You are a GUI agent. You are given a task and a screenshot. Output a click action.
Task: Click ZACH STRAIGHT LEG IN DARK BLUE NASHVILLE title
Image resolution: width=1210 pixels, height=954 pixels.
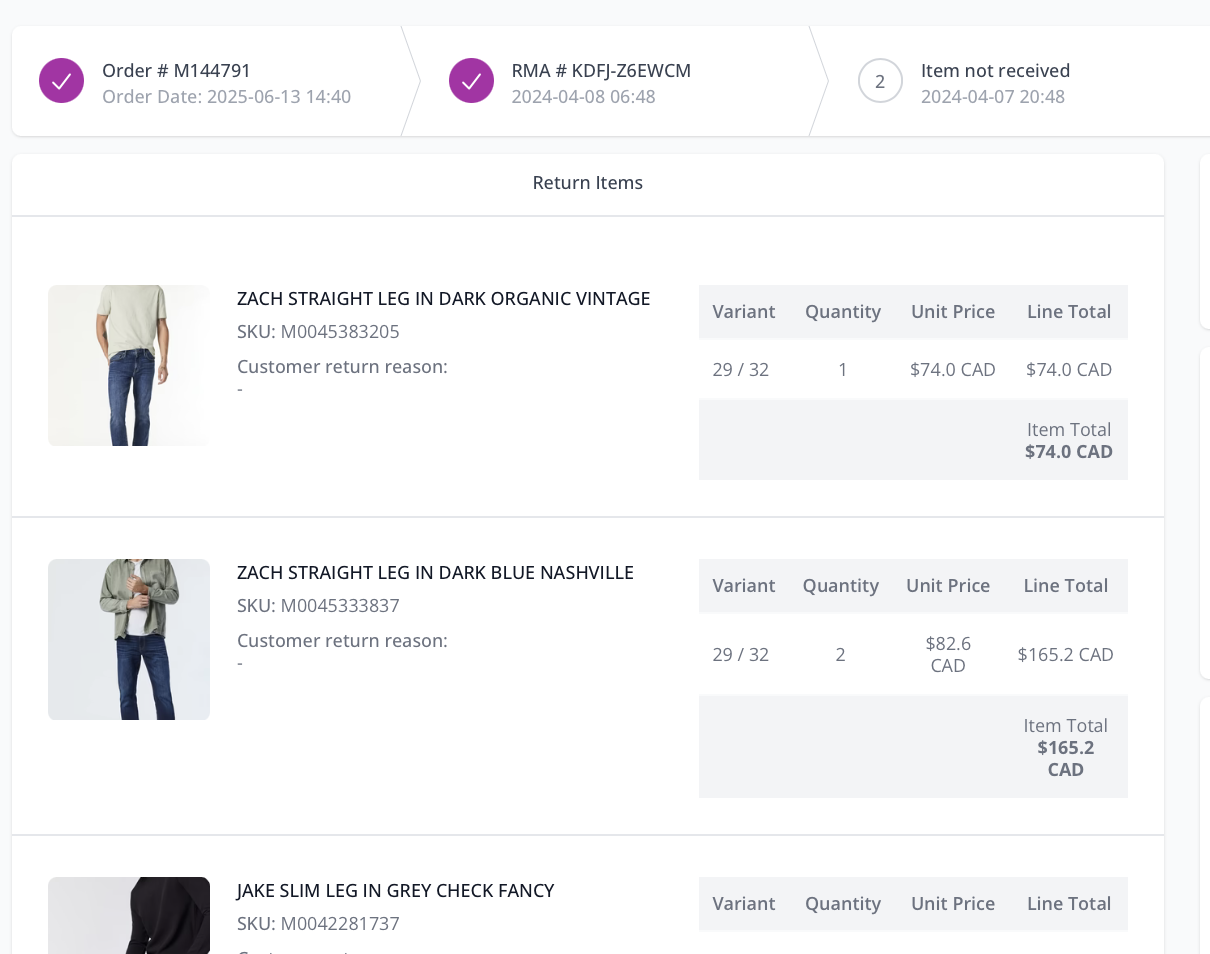click(x=435, y=572)
